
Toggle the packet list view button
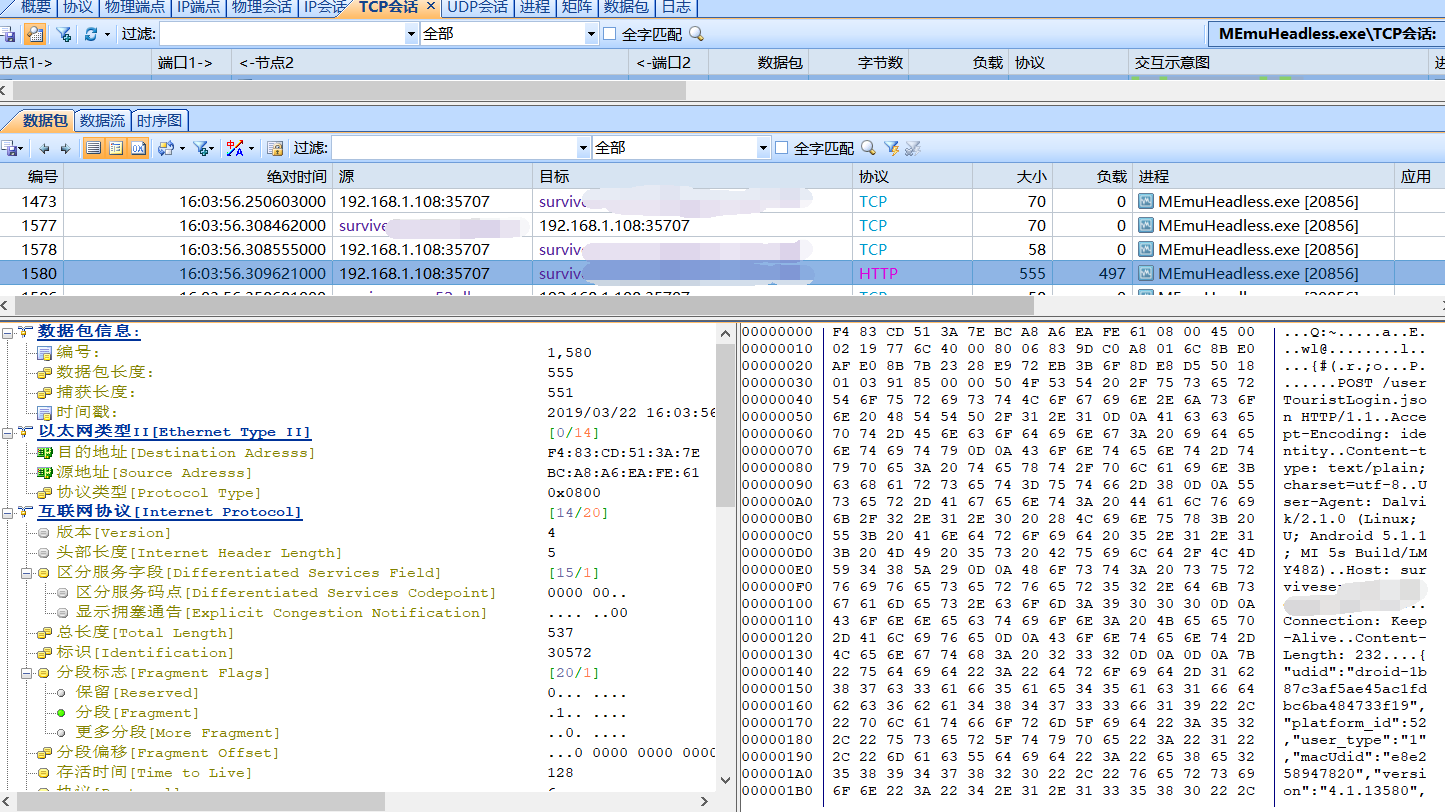pyautogui.click(x=93, y=148)
